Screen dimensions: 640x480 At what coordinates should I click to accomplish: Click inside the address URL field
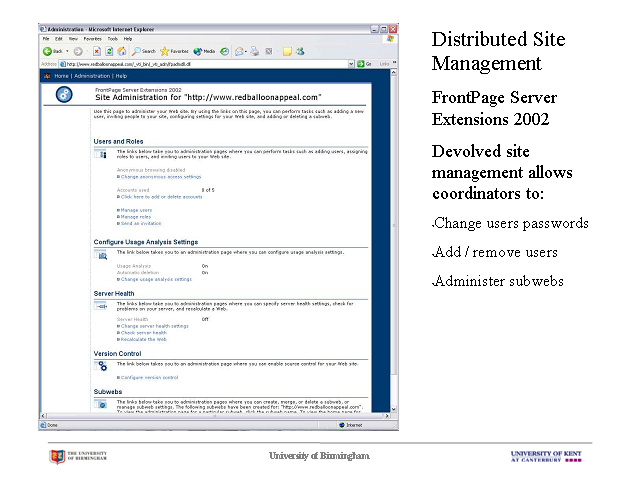click(206, 64)
